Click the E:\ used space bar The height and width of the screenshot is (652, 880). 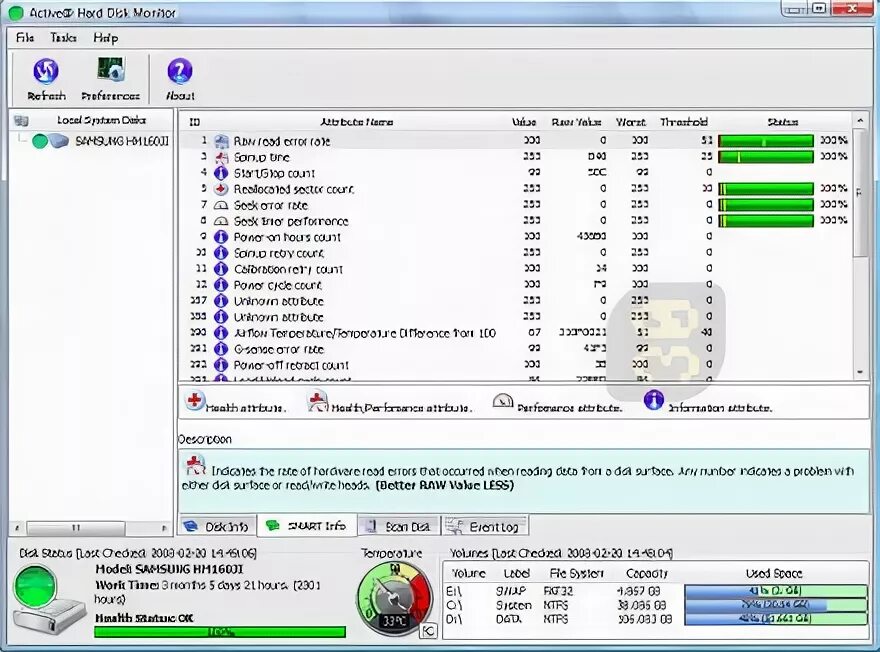point(776,591)
